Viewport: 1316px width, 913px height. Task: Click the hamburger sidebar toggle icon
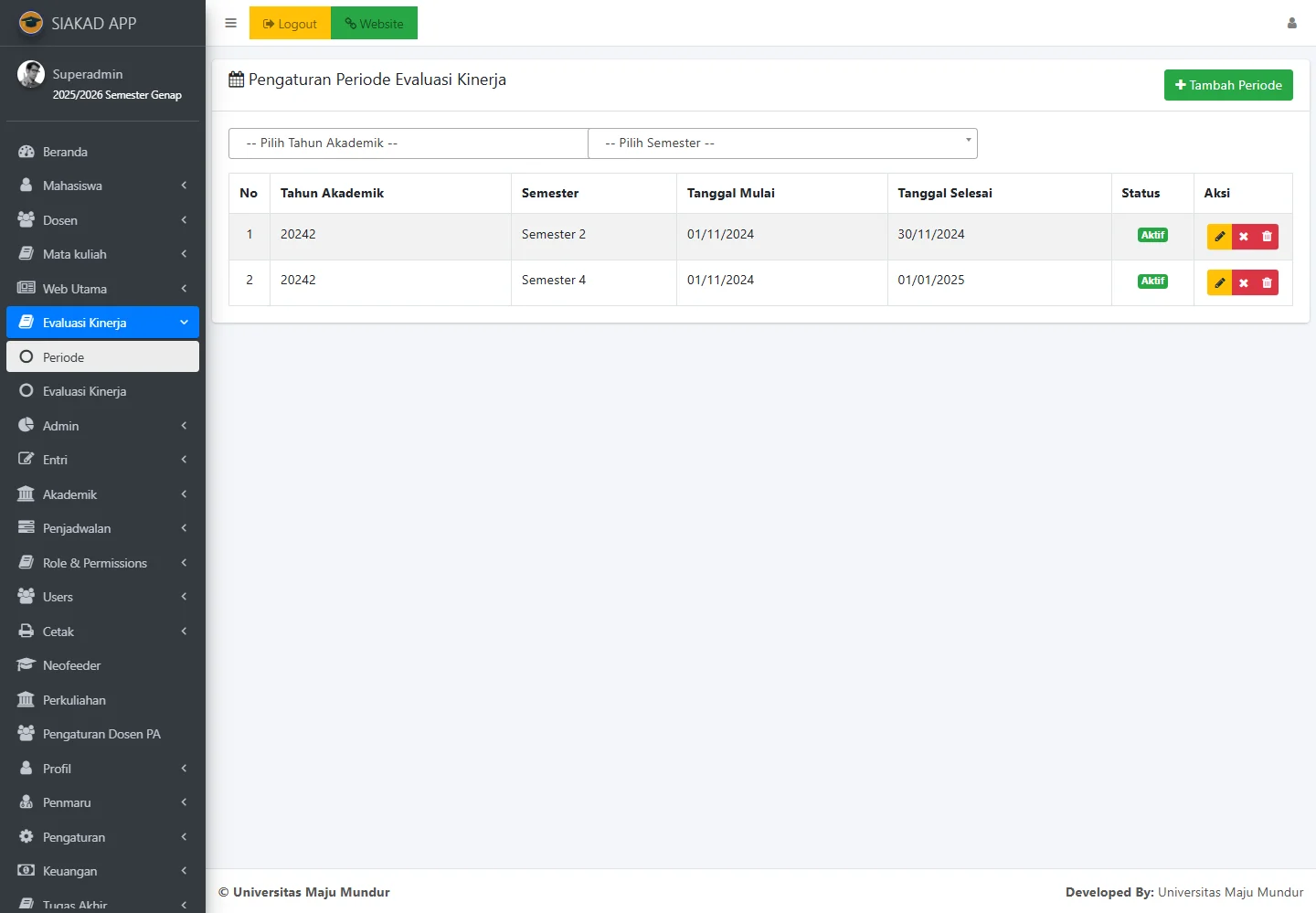pyautogui.click(x=230, y=23)
